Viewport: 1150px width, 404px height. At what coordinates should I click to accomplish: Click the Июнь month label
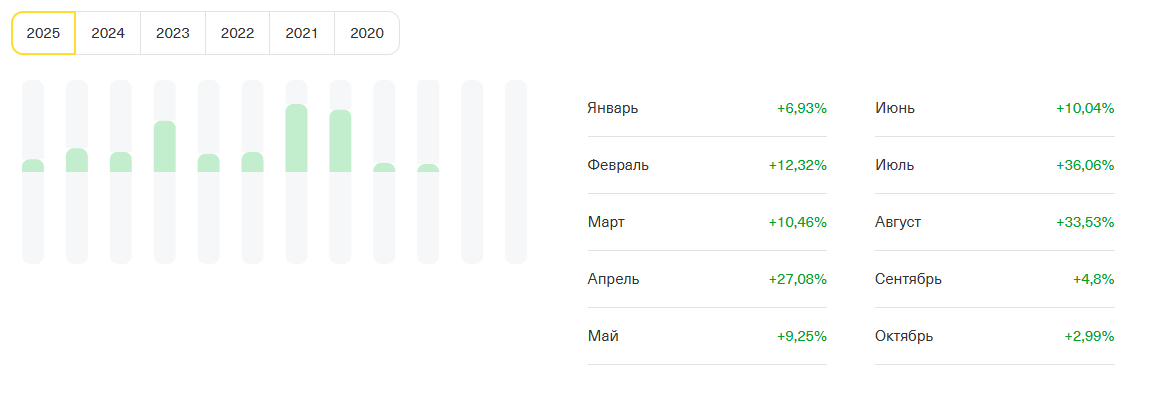pos(895,108)
